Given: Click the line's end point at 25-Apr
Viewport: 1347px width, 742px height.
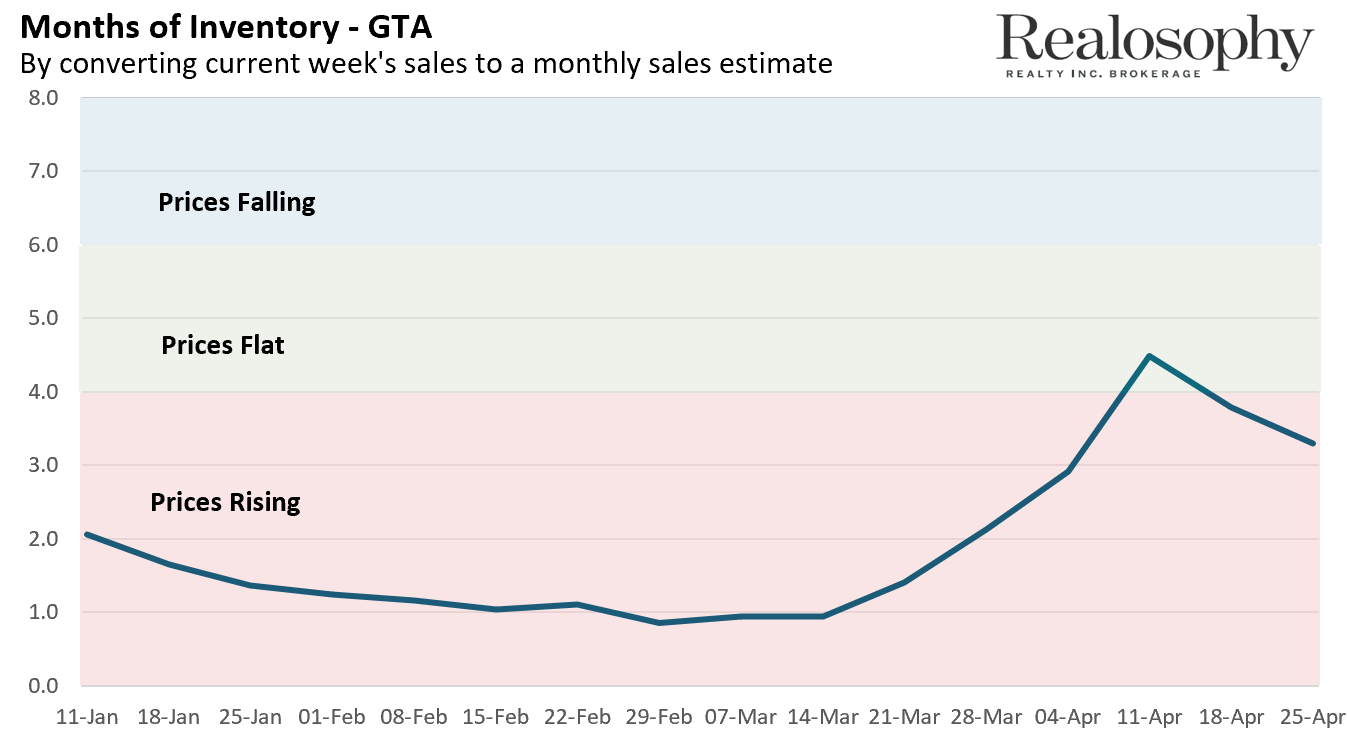Looking at the screenshot, I should tap(1312, 443).
